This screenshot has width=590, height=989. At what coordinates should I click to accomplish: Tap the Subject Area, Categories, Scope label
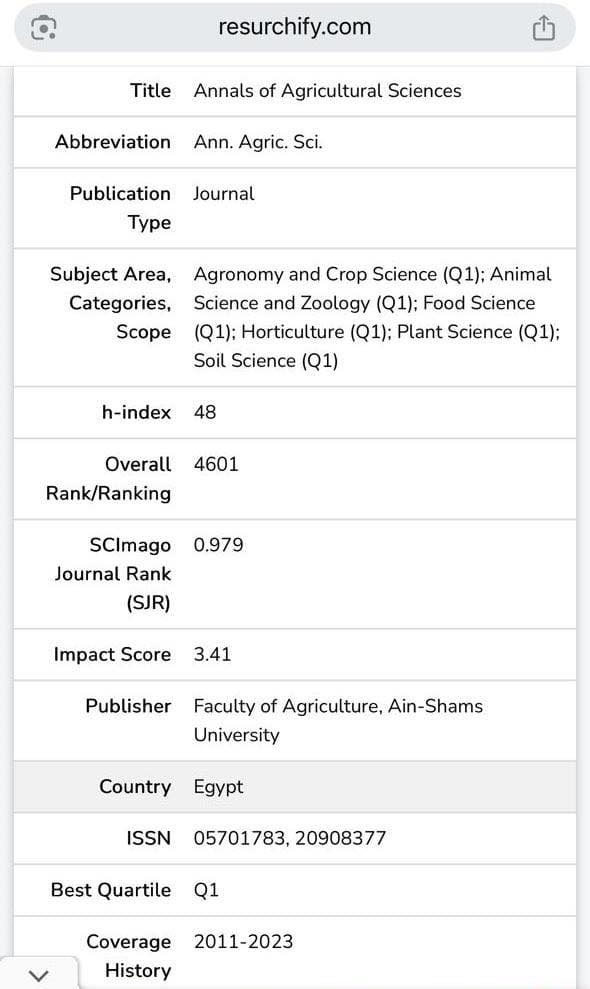click(x=110, y=303)
